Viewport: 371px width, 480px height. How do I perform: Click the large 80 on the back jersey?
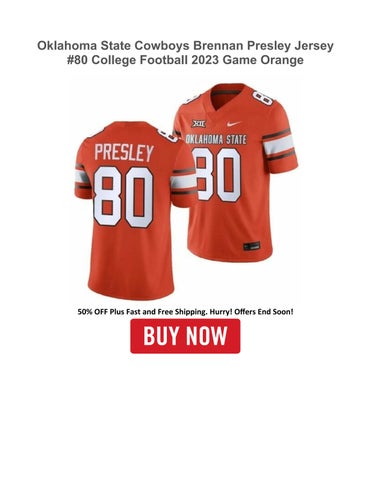tap(123, 197)
